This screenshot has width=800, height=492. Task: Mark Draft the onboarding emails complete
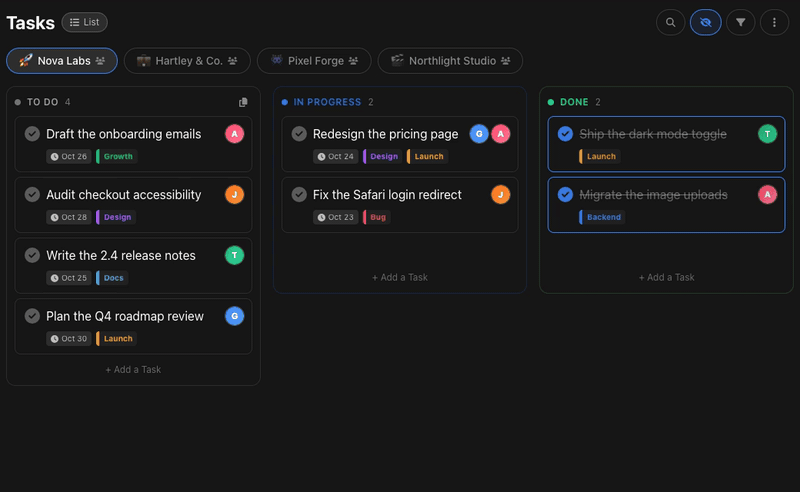pyautogui.click(x=32, y=134)
